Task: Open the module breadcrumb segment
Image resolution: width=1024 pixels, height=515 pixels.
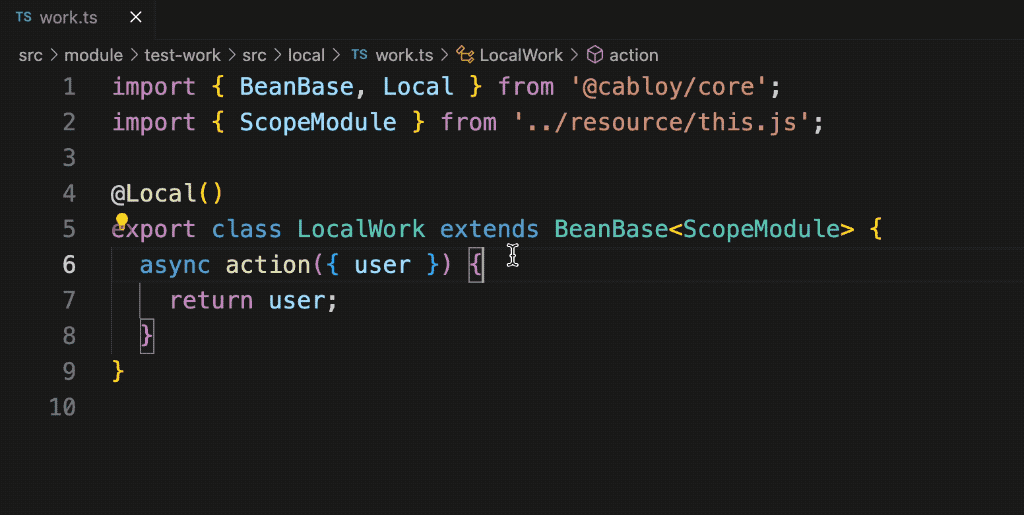Action: coord(93,55)
